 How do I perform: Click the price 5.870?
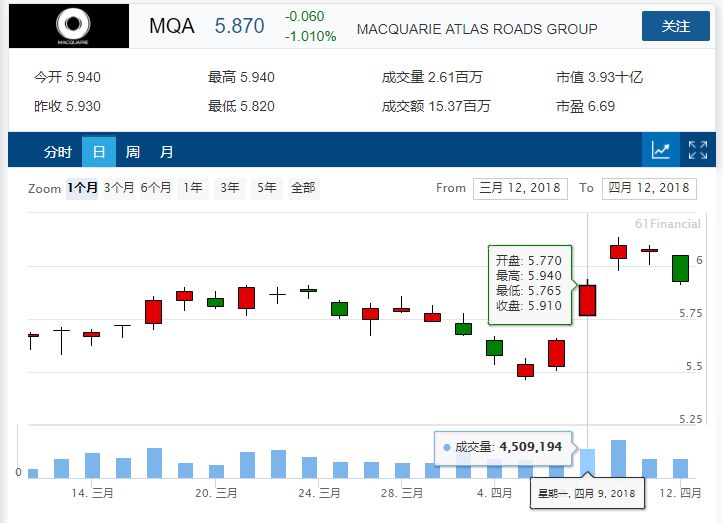pos(239,26)
